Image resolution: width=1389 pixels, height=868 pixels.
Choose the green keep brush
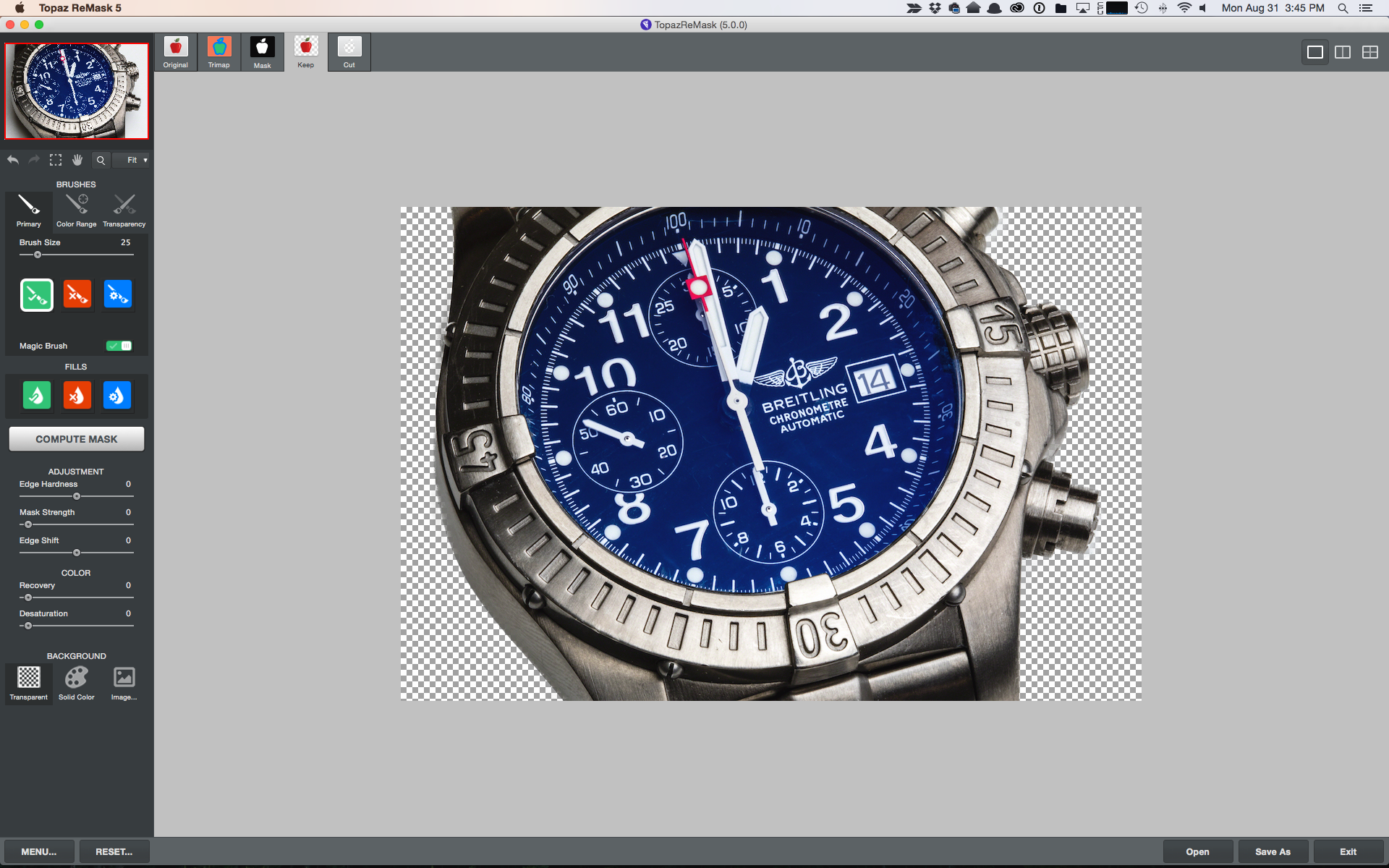click(x=37, y=294)
